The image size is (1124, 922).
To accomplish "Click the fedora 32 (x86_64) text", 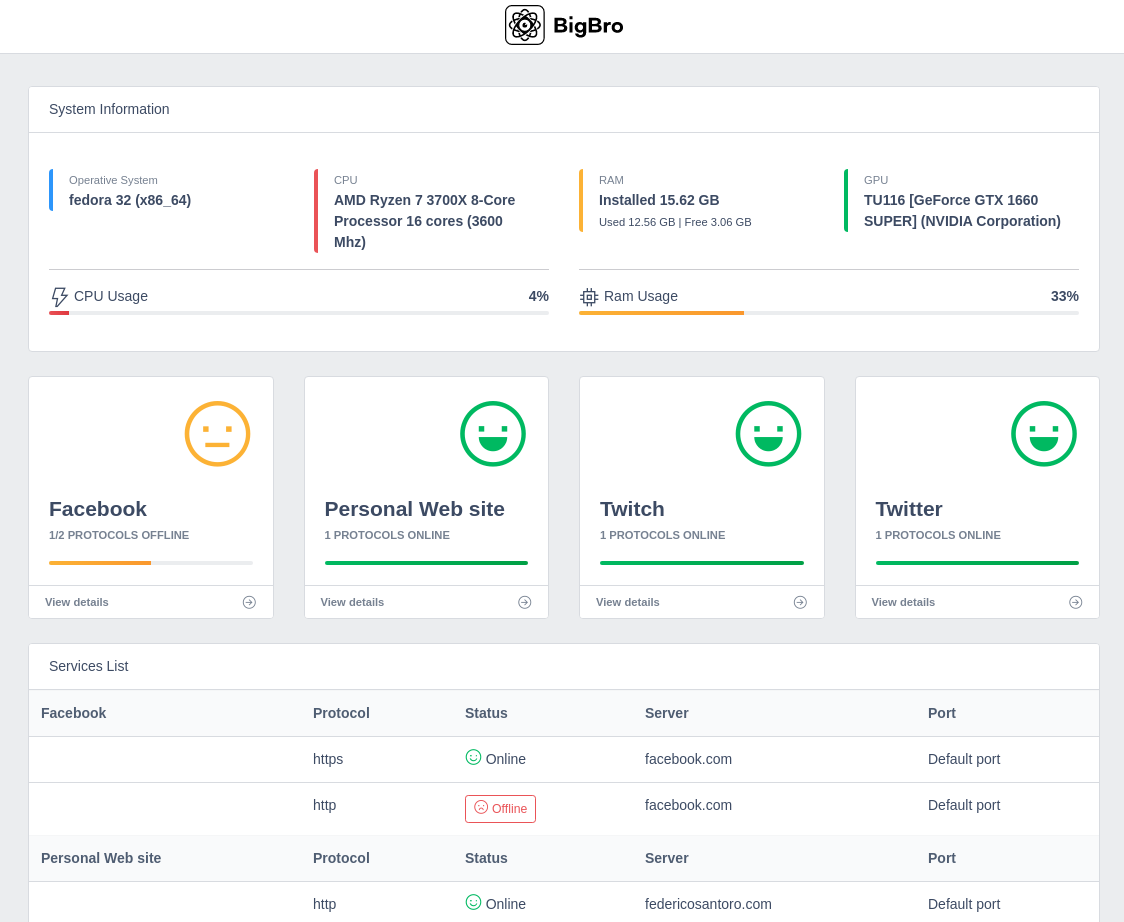I will click(130, 200).
